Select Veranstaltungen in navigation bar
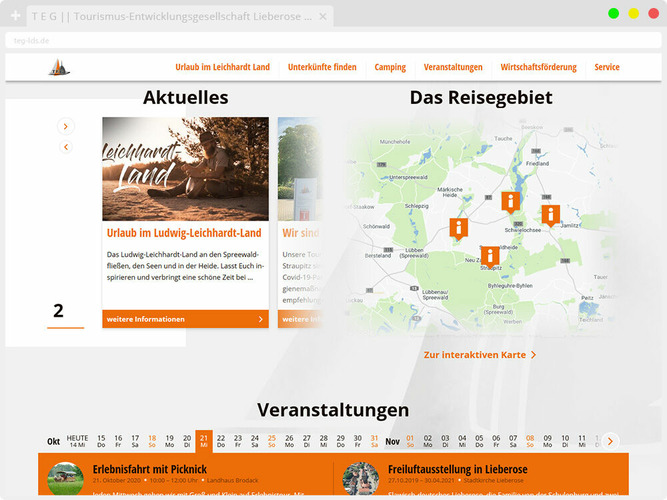The height and width of the screenshot is (500, 667). point(453,67)
